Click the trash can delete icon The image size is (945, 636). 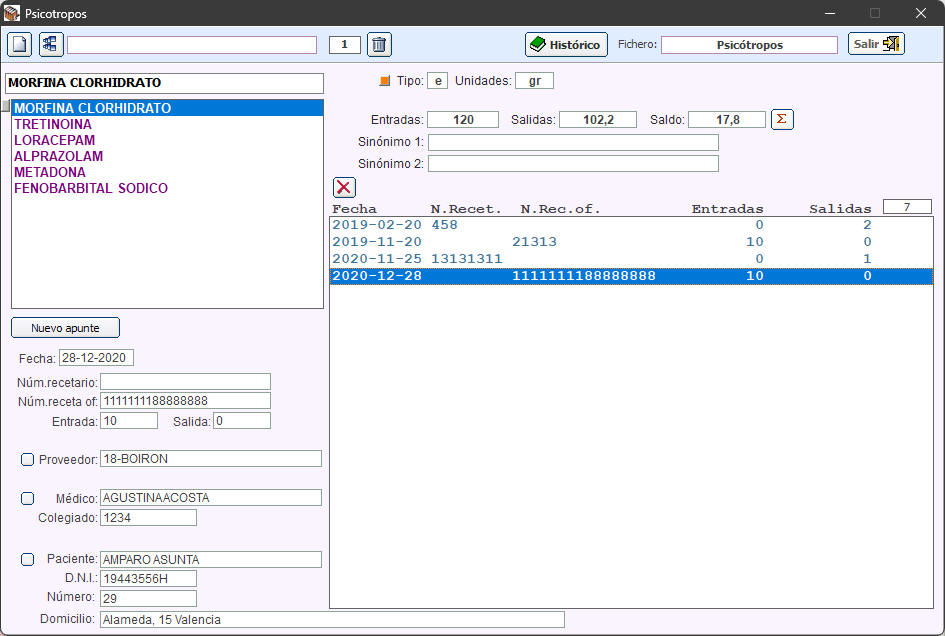coord(379,45)
